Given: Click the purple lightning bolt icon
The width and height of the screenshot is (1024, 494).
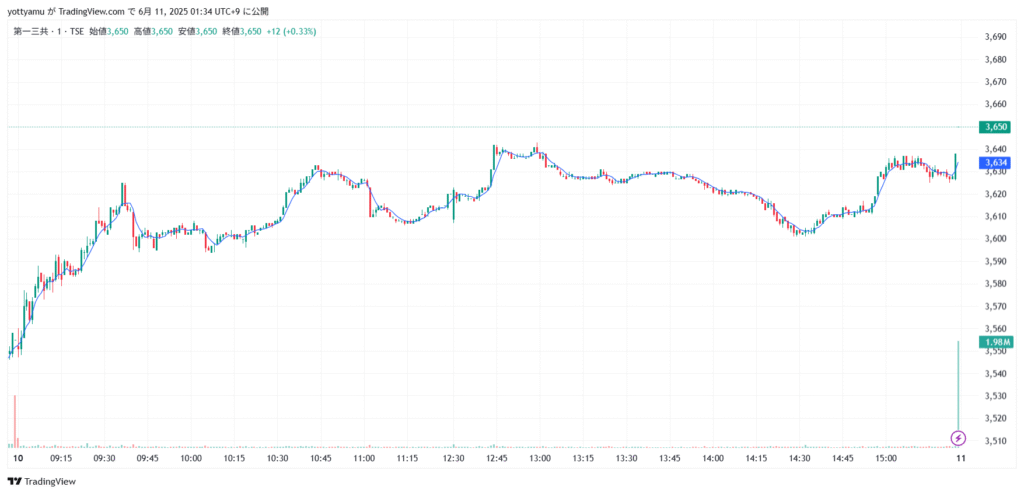Looking at the screenshot, I should coord(958,438).
